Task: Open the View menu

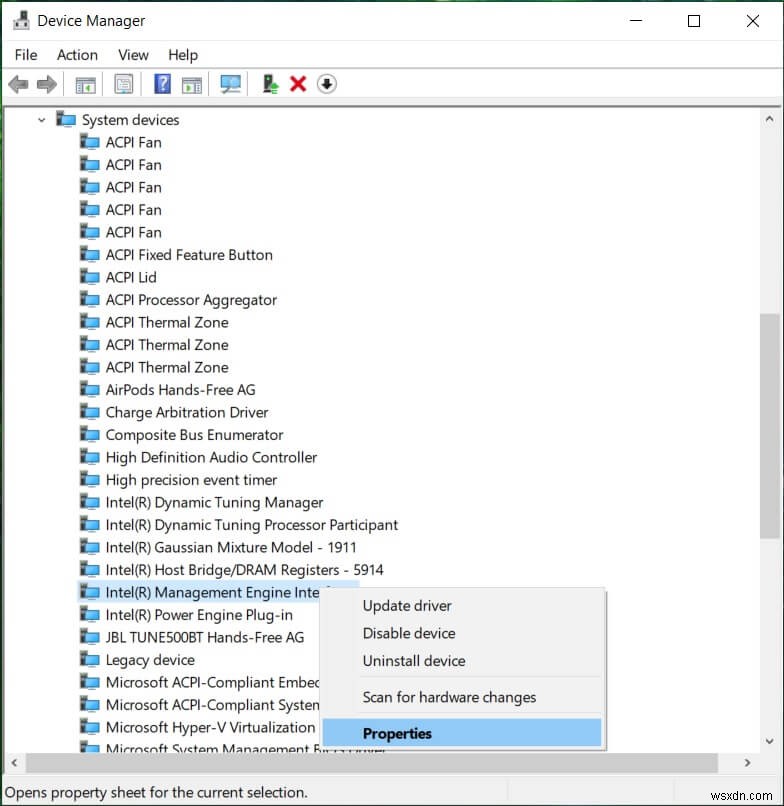Action: tap(133, 55)
